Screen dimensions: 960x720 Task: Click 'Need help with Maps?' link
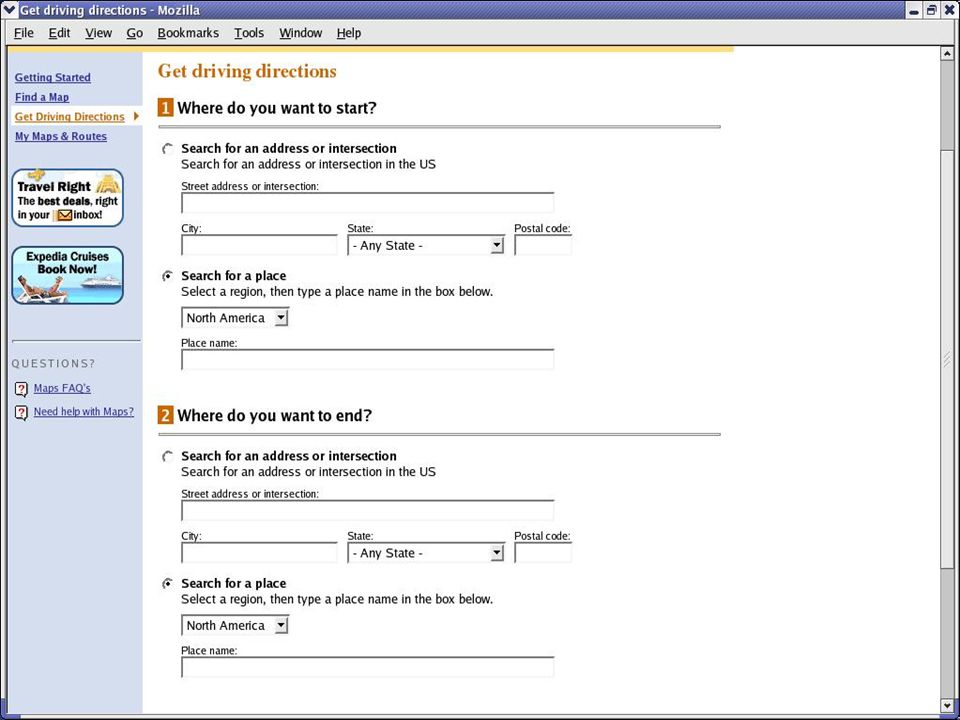coord(83,411)
